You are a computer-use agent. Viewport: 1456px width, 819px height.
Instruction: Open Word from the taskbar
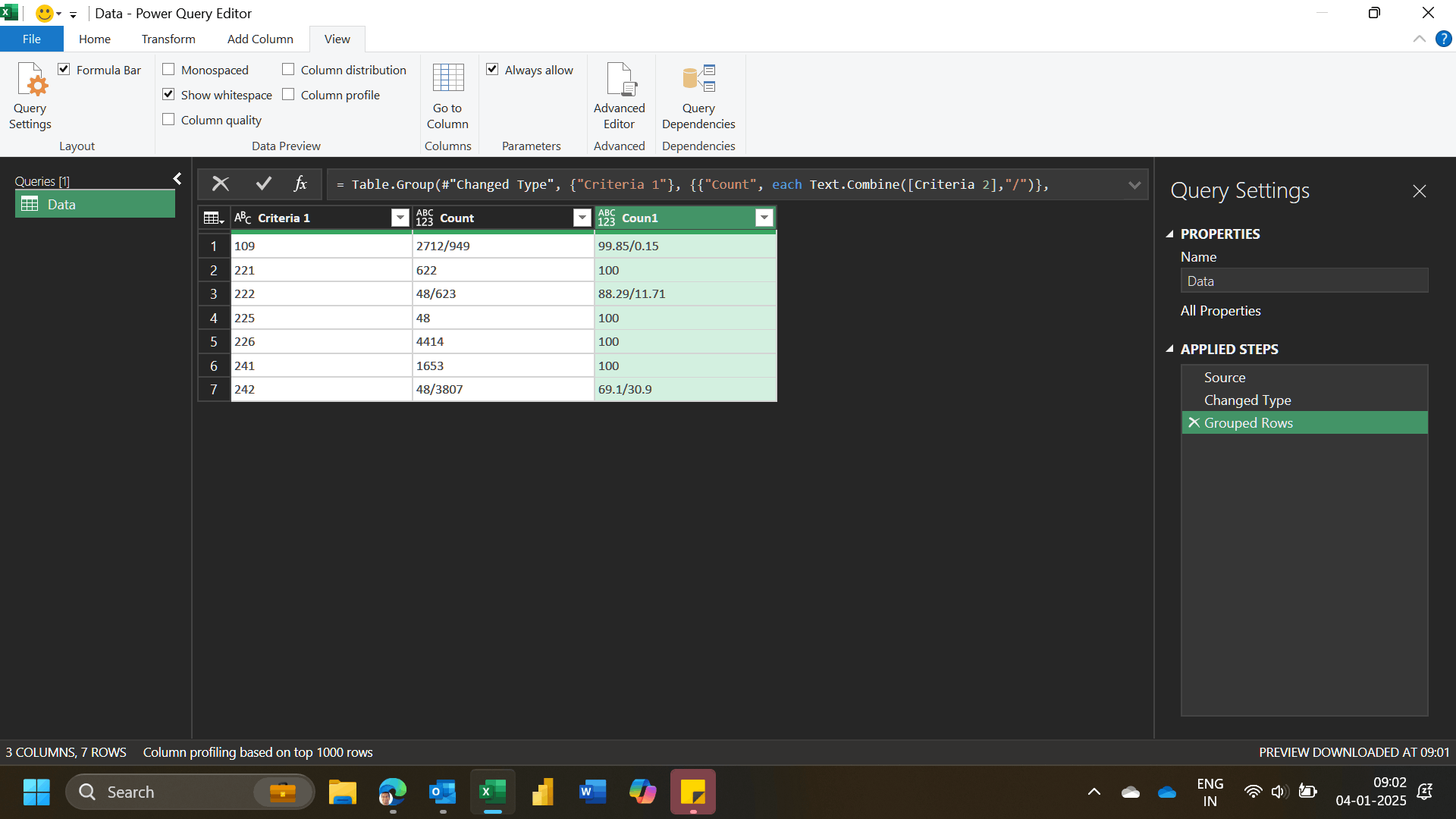[593, 792]
